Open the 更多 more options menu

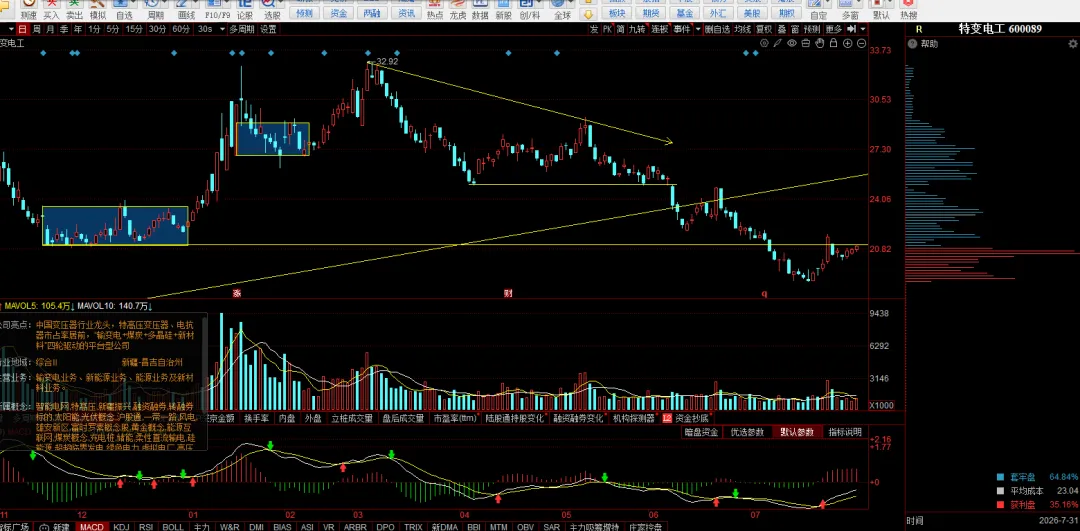(833, 29)
